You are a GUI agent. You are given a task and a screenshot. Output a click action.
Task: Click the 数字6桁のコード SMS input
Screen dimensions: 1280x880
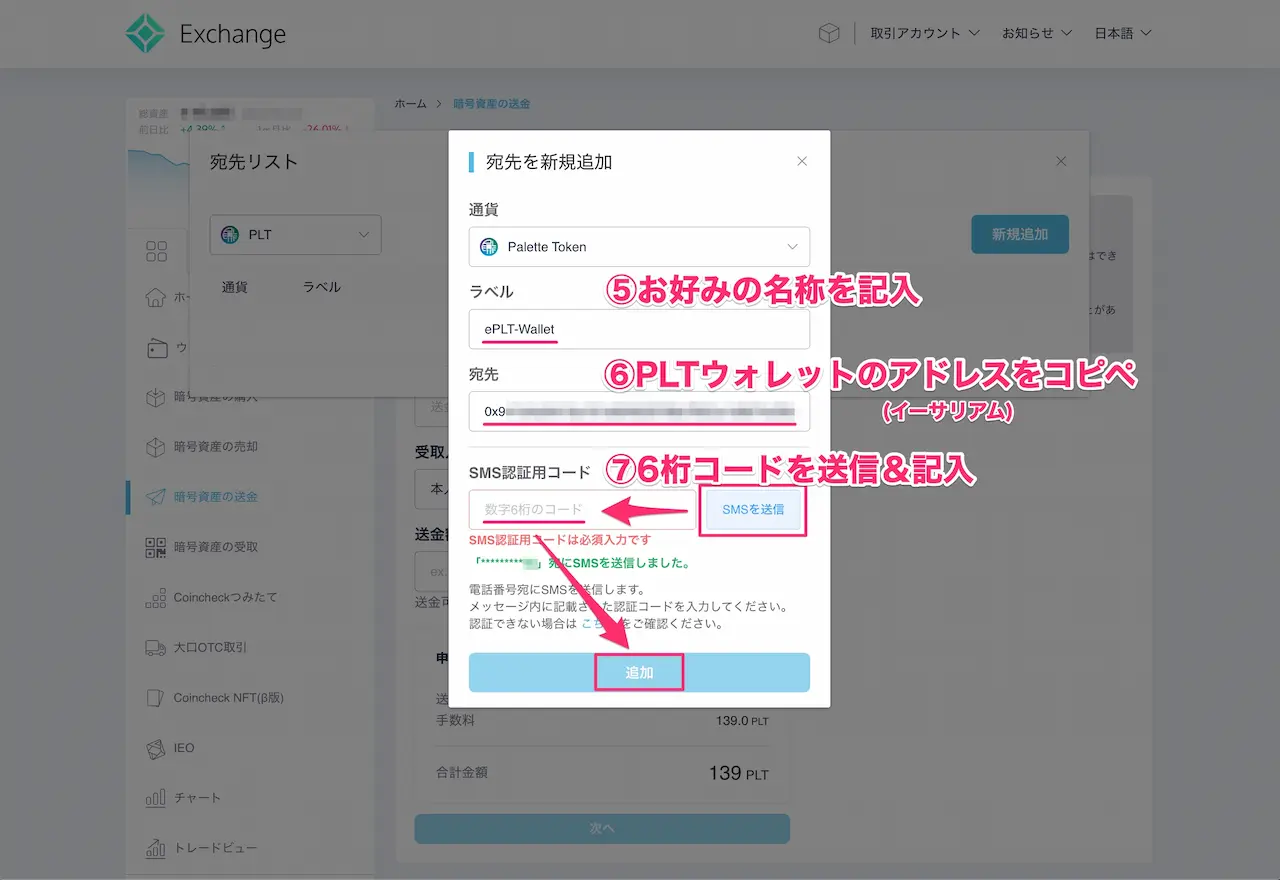pyautogui.click(x=582, y=510)
